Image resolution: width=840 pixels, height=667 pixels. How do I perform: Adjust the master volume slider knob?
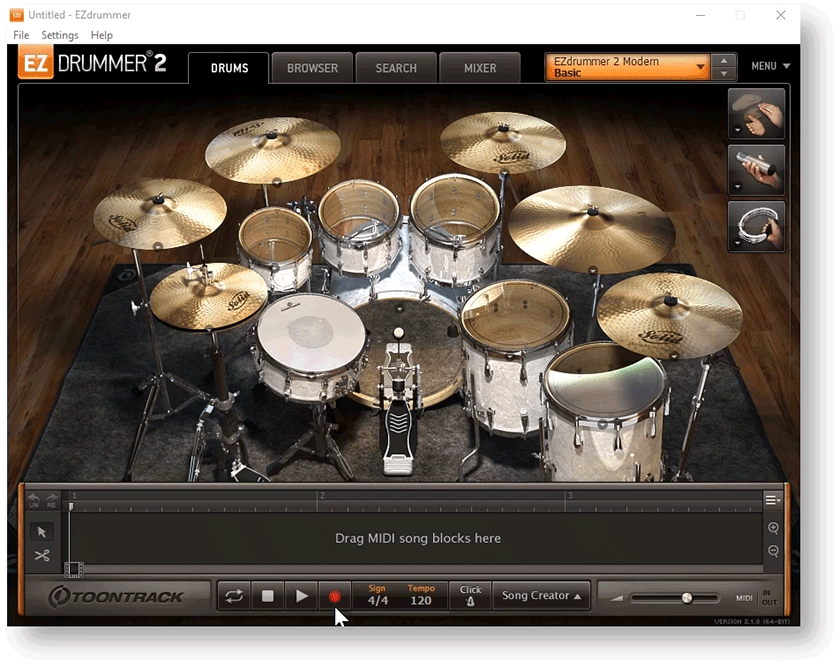[687, 597]
